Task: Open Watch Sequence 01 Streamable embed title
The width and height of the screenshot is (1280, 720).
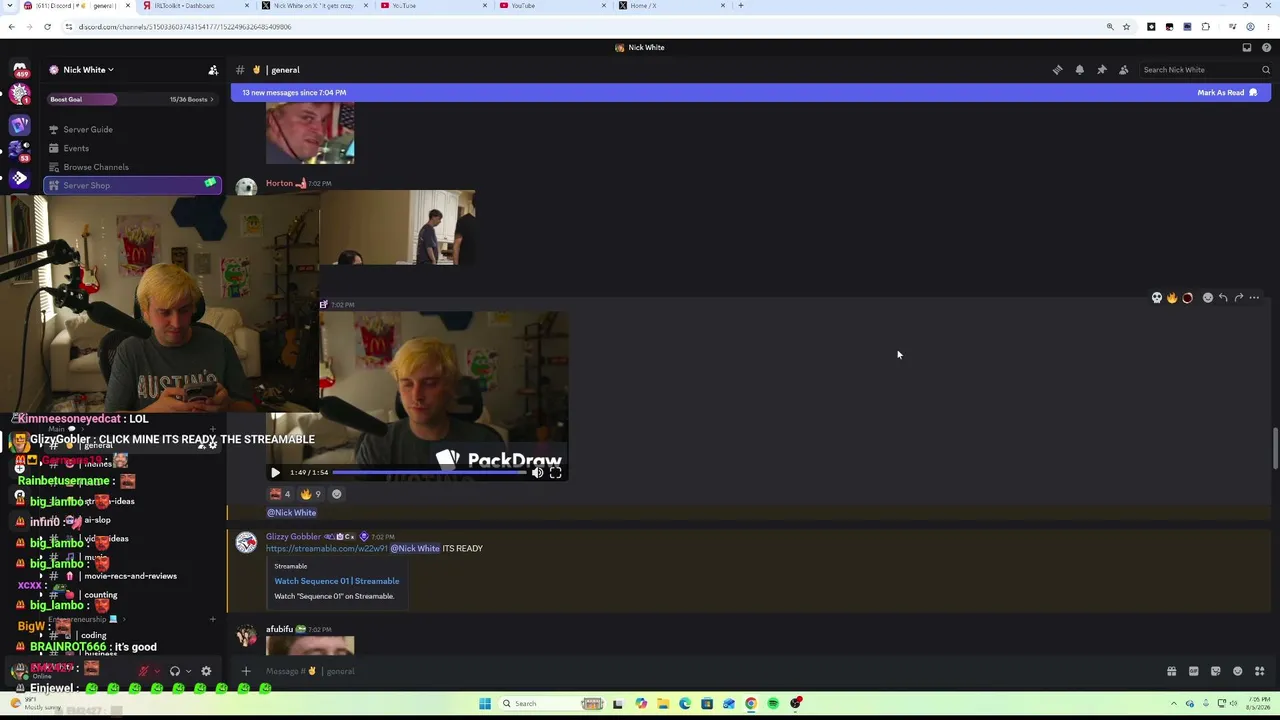Action: click(337, 581)
